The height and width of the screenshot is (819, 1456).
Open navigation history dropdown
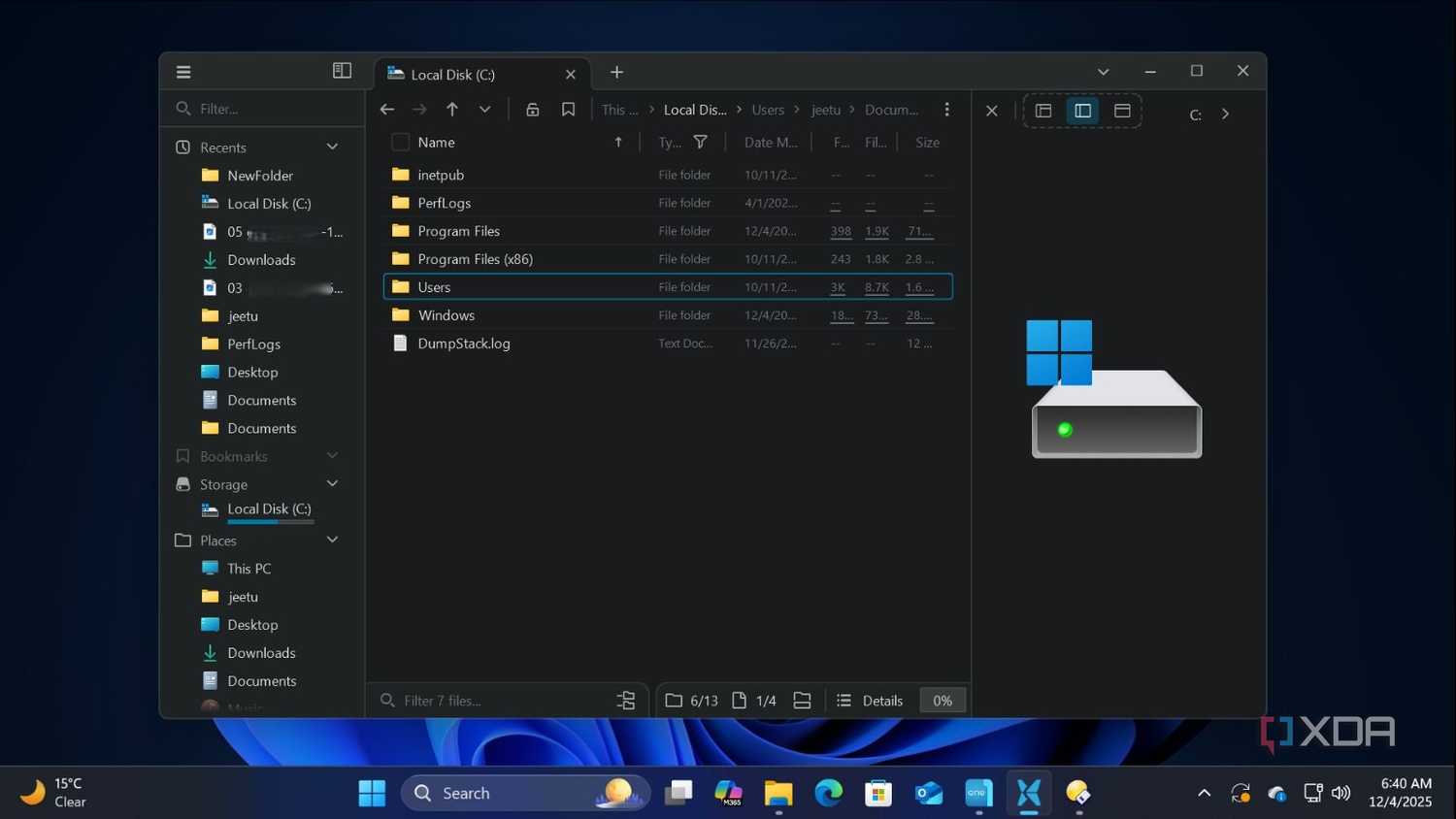(x=484, y=110)
